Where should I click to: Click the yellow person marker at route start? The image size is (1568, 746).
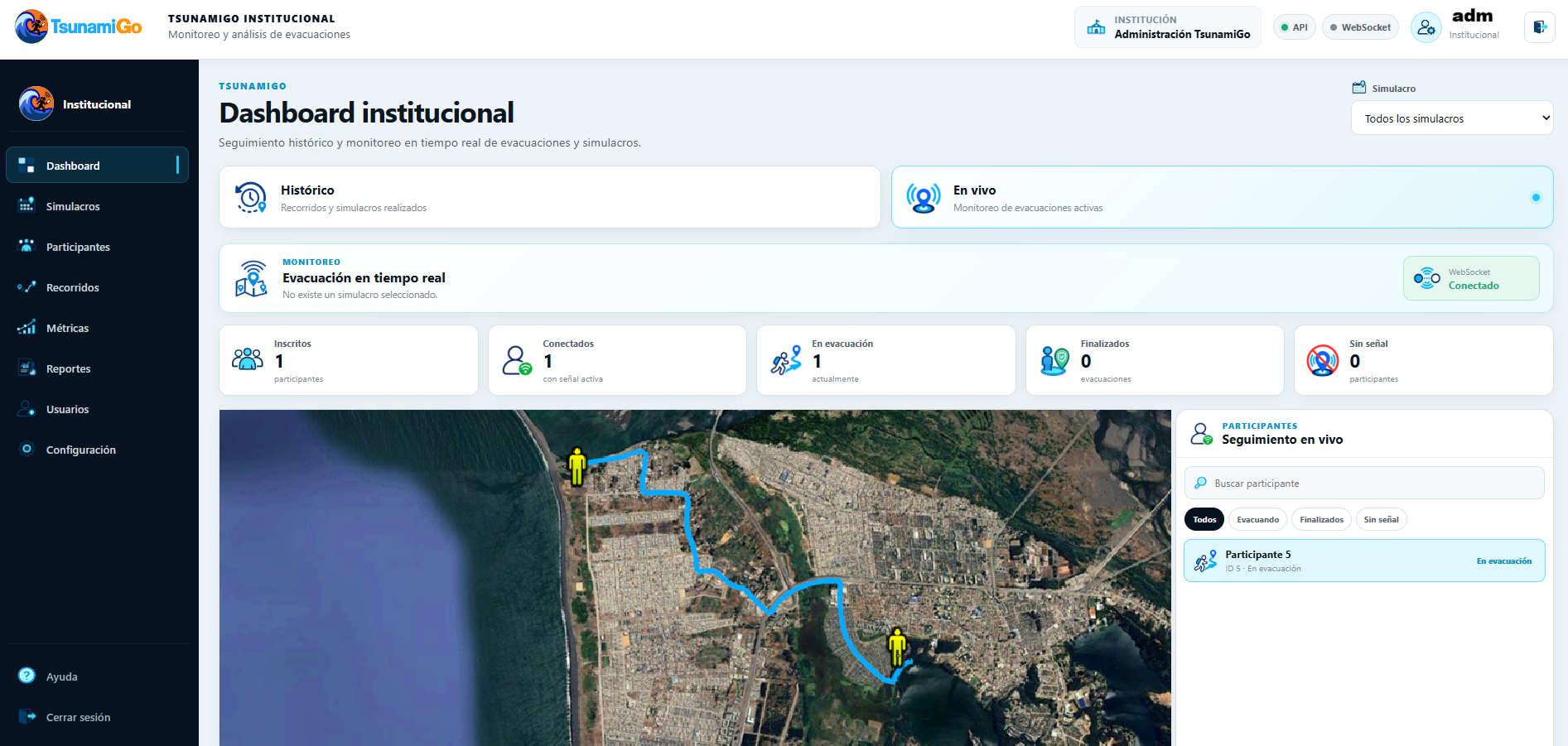(577, 466)
